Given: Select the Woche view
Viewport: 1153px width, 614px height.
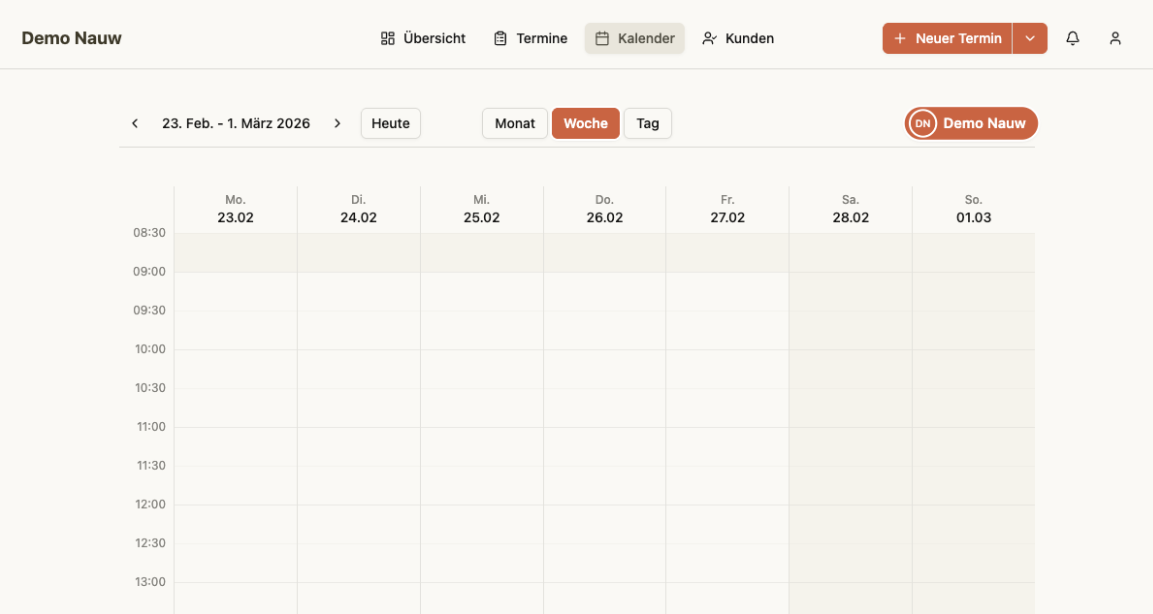Looking at the screenshot, I should coord(585,124).
